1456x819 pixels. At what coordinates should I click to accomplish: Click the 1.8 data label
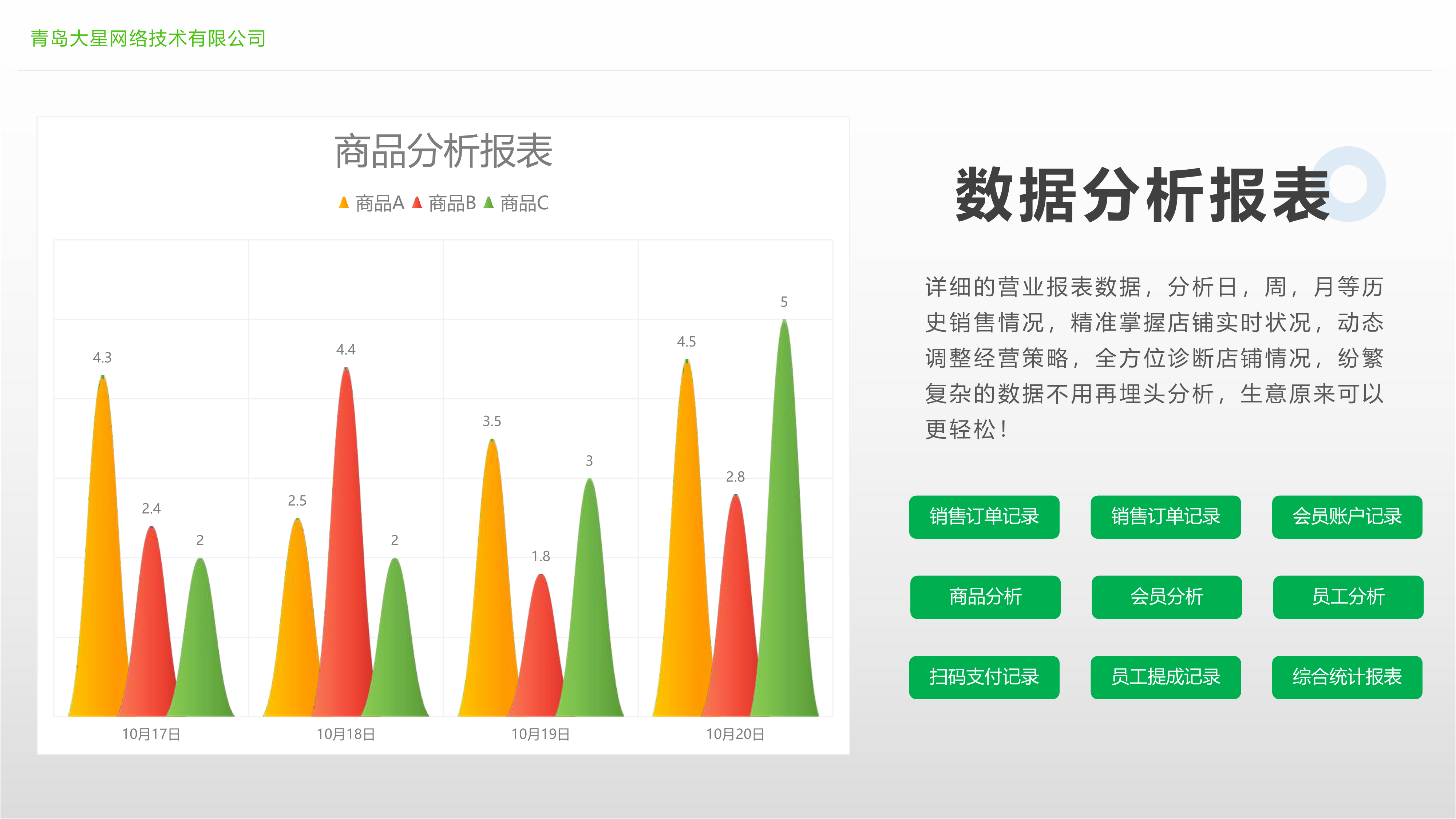(541, 556)
